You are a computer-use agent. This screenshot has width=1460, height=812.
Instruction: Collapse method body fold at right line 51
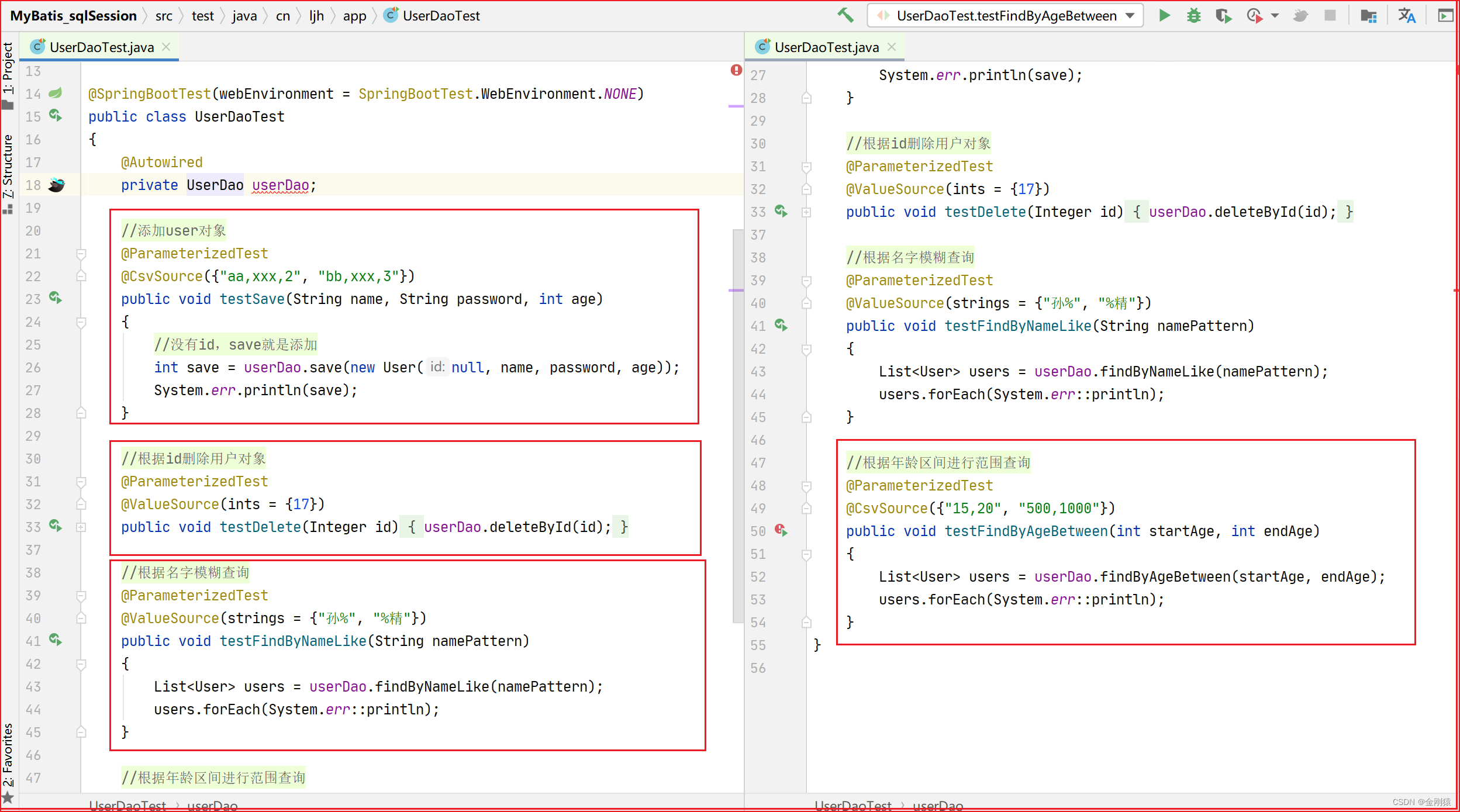pyautogui.click(x=806, y=554)
